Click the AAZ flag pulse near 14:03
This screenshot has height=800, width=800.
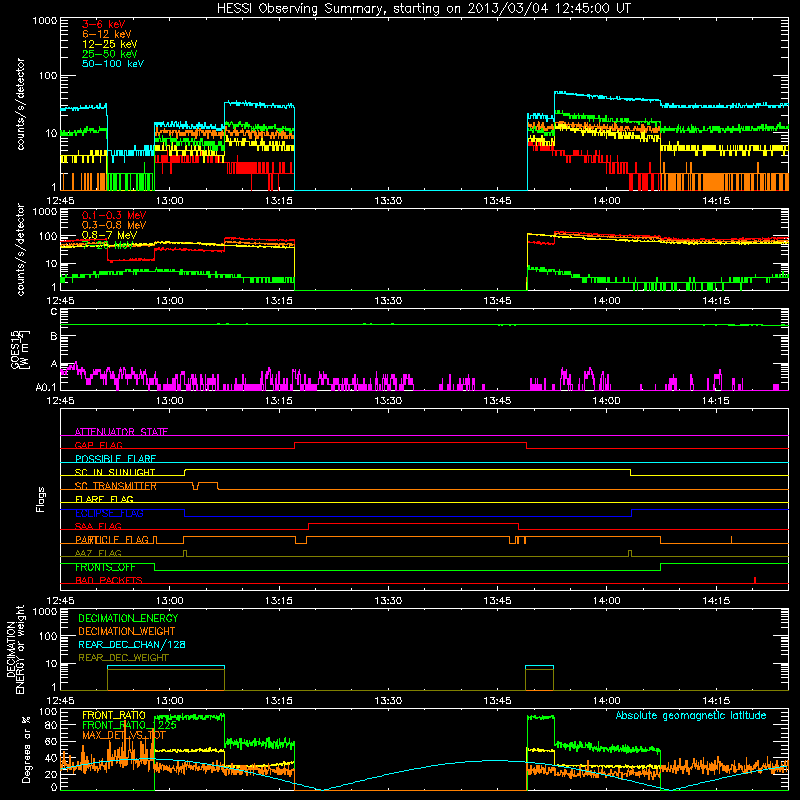(x=630, y=553)
